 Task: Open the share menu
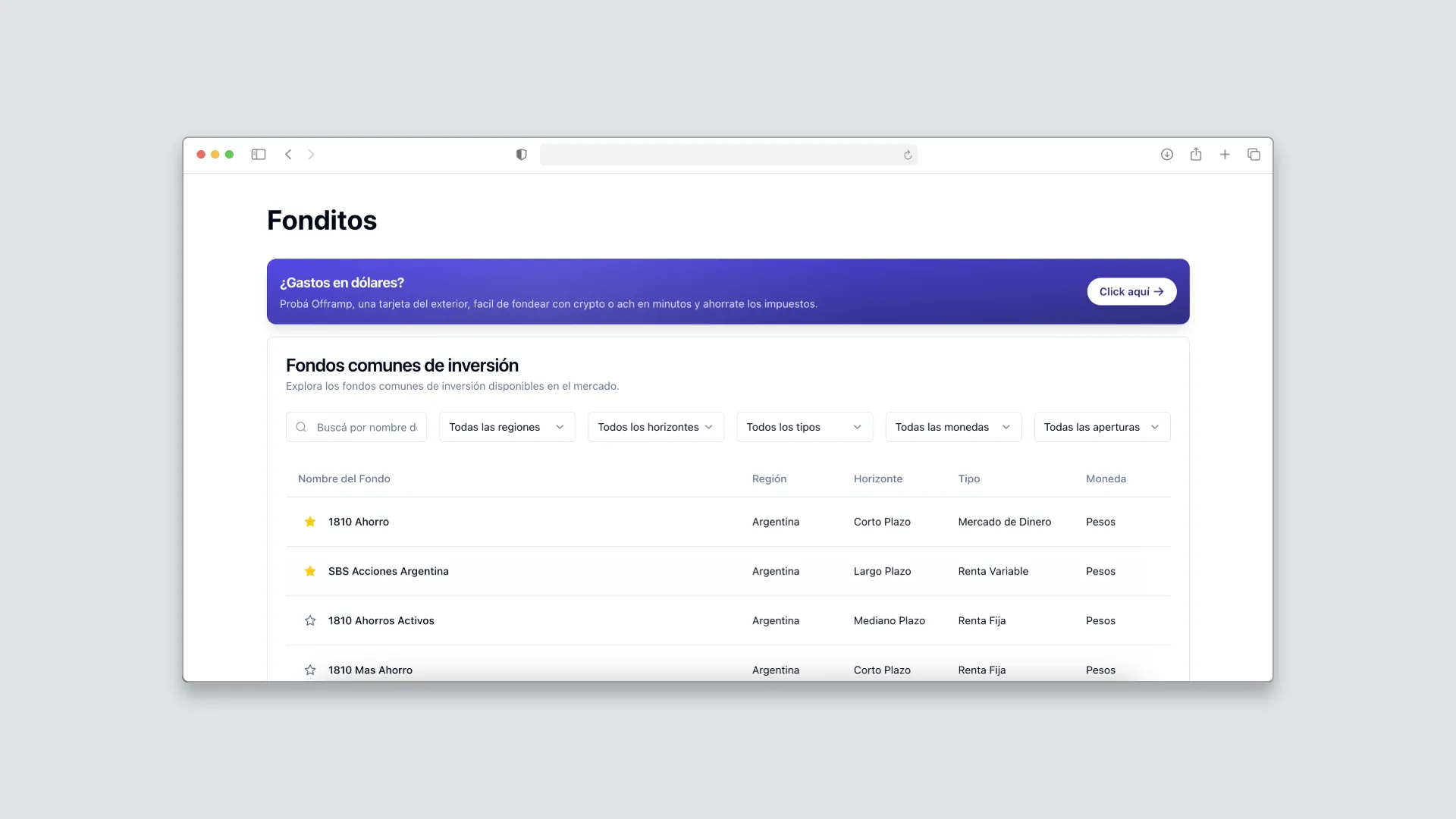point(1196,155)
